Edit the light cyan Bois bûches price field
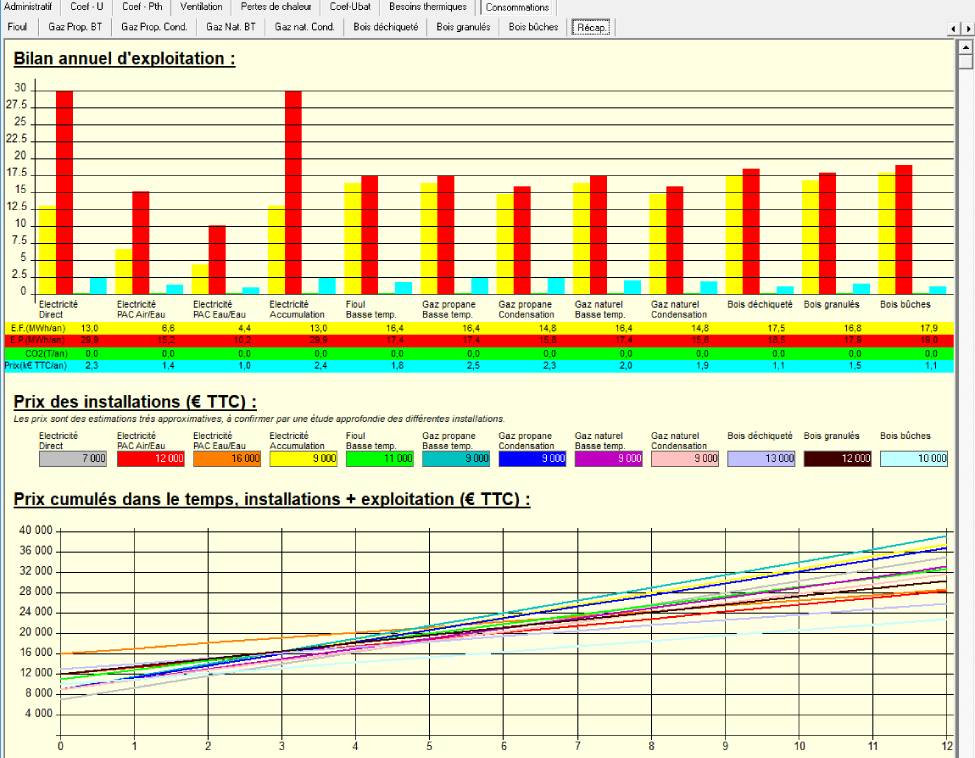The width and height of the screenshot is (975, 758). (910, 458)
